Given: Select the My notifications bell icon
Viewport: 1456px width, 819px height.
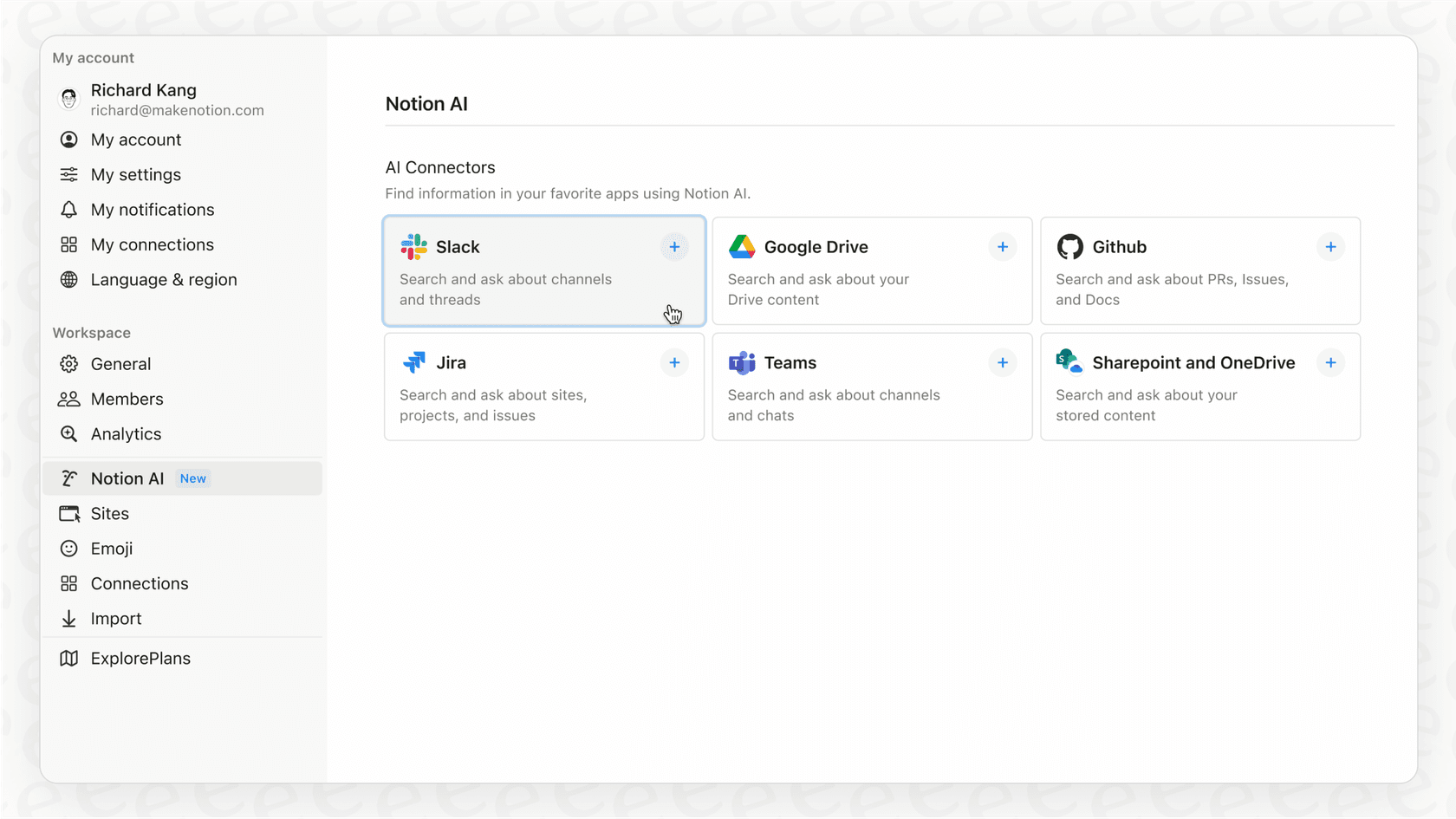Looking at the screenshot, I should (x=68, y=209).
